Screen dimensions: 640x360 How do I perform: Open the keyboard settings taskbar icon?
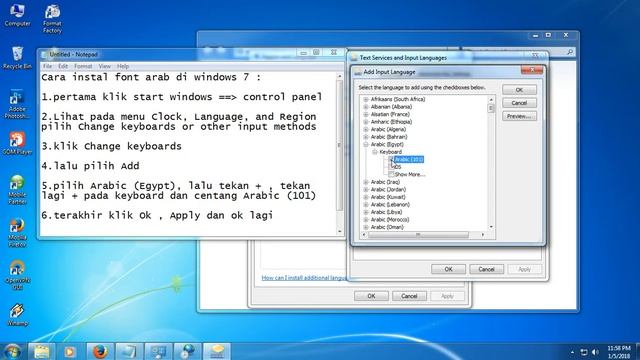217,351
